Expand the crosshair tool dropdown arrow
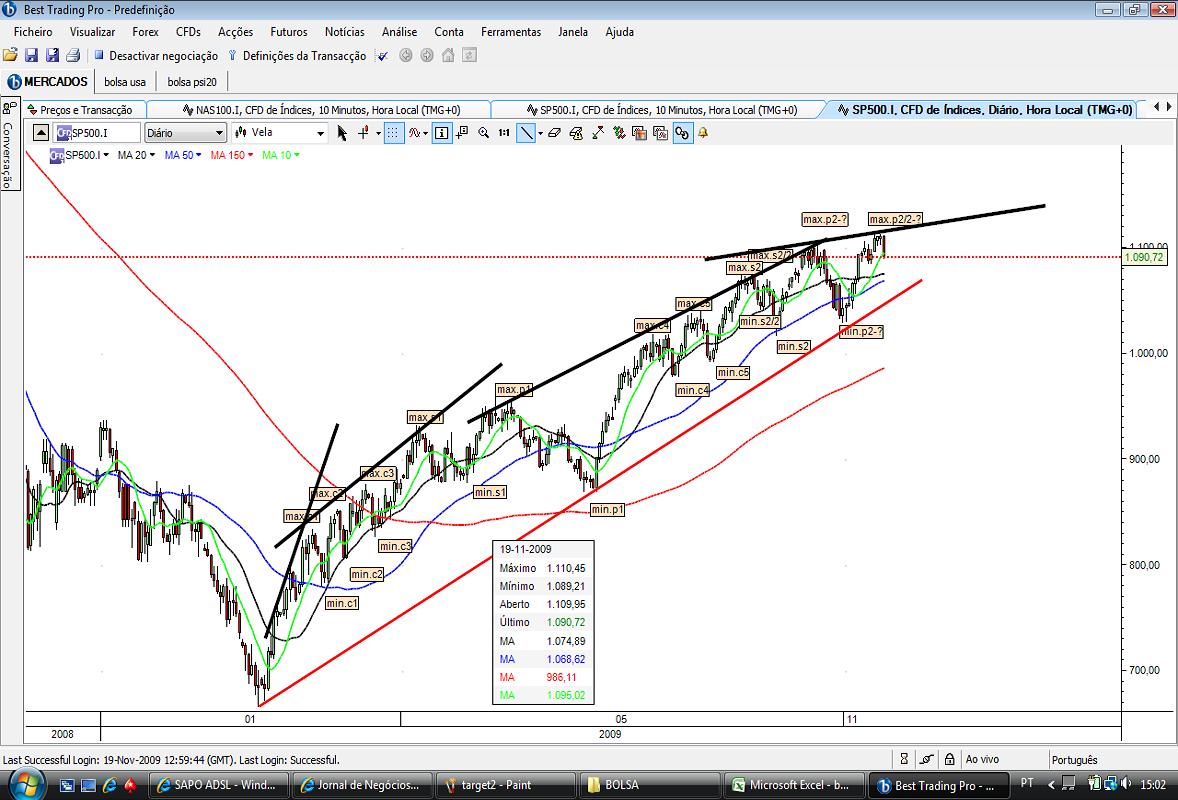This screenshot has width=1178, height=800. coord(378,134)
